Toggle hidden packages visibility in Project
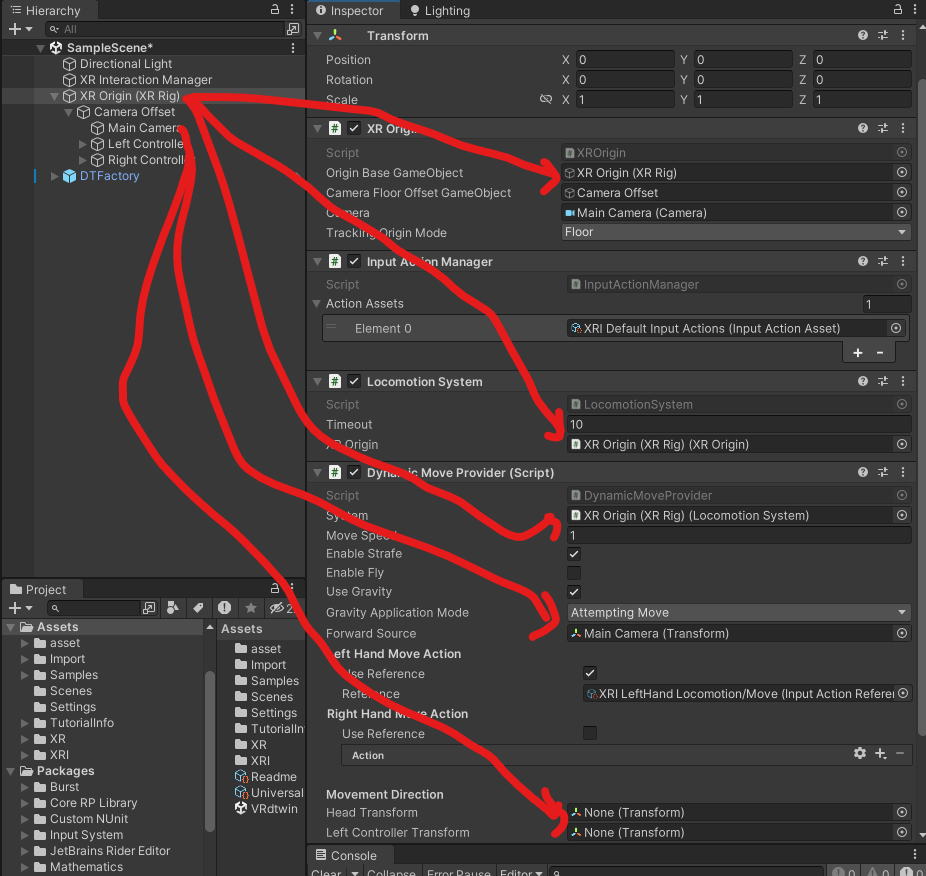926x876 pixels. pyautogui.click(x=281, y=608)
